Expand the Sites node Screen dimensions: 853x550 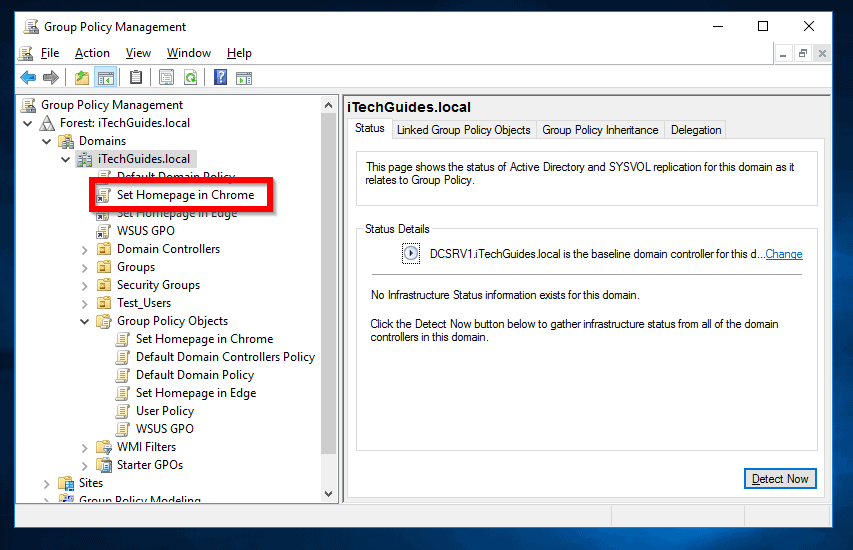pyautogui.click(x=47, y=484)
